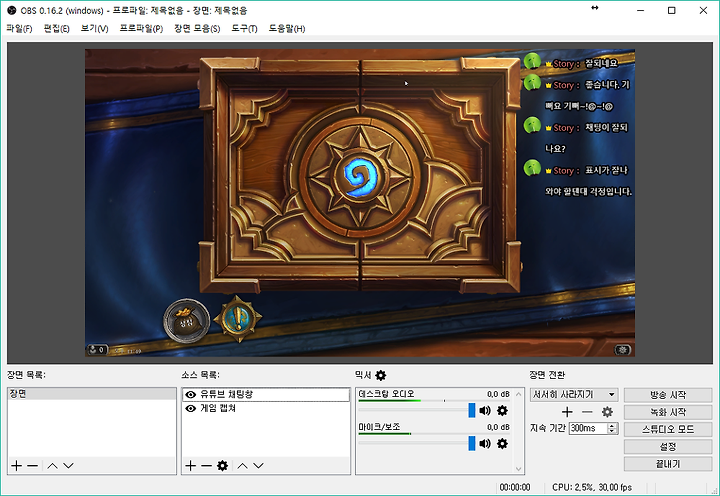The width and height of the screenshot is (720, 496).
Task: Click the 스튜디오 모드 button
Action: 668,429
